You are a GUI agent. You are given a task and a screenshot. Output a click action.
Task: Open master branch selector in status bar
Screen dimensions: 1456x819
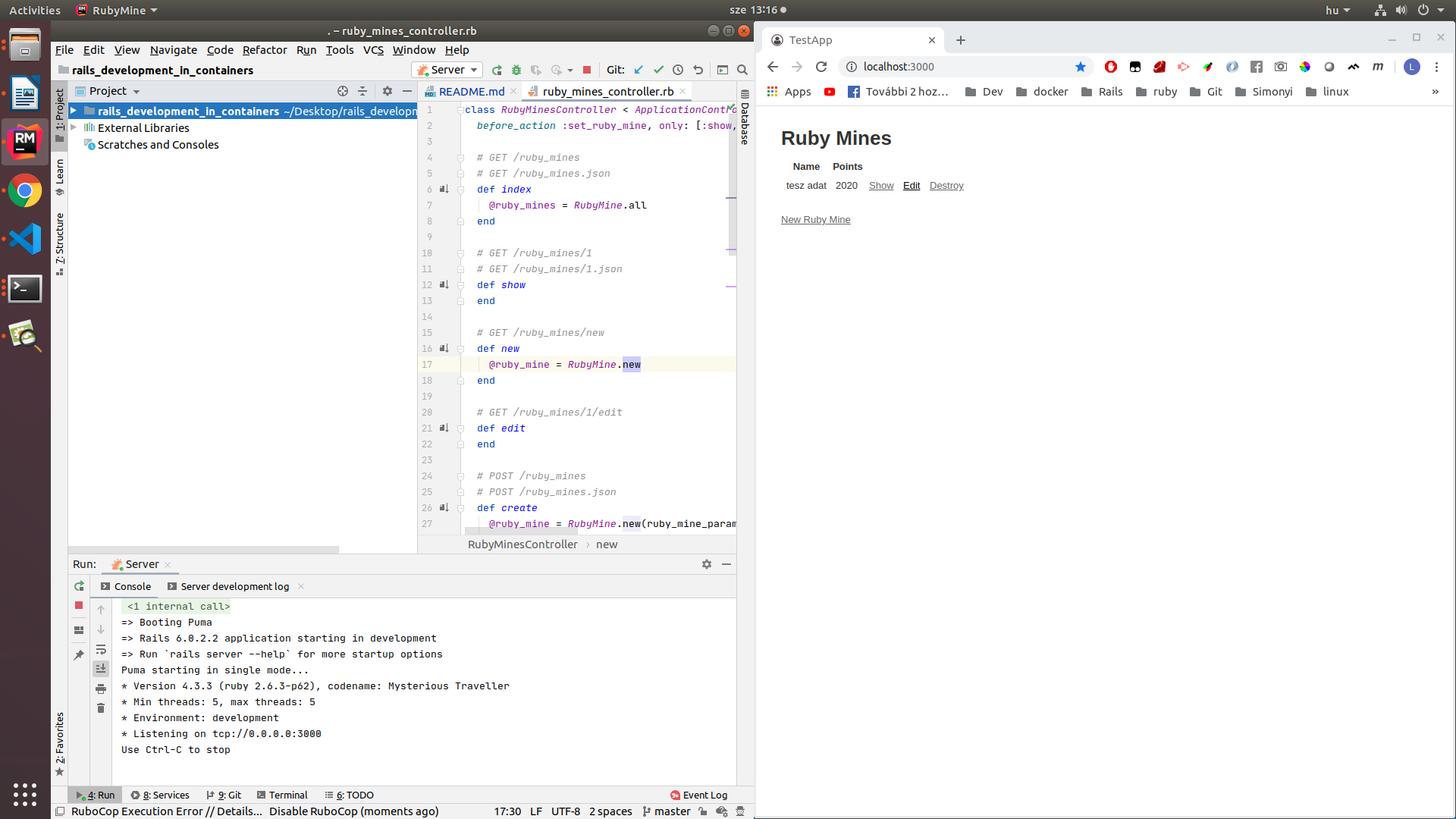(x=667, y=811)
